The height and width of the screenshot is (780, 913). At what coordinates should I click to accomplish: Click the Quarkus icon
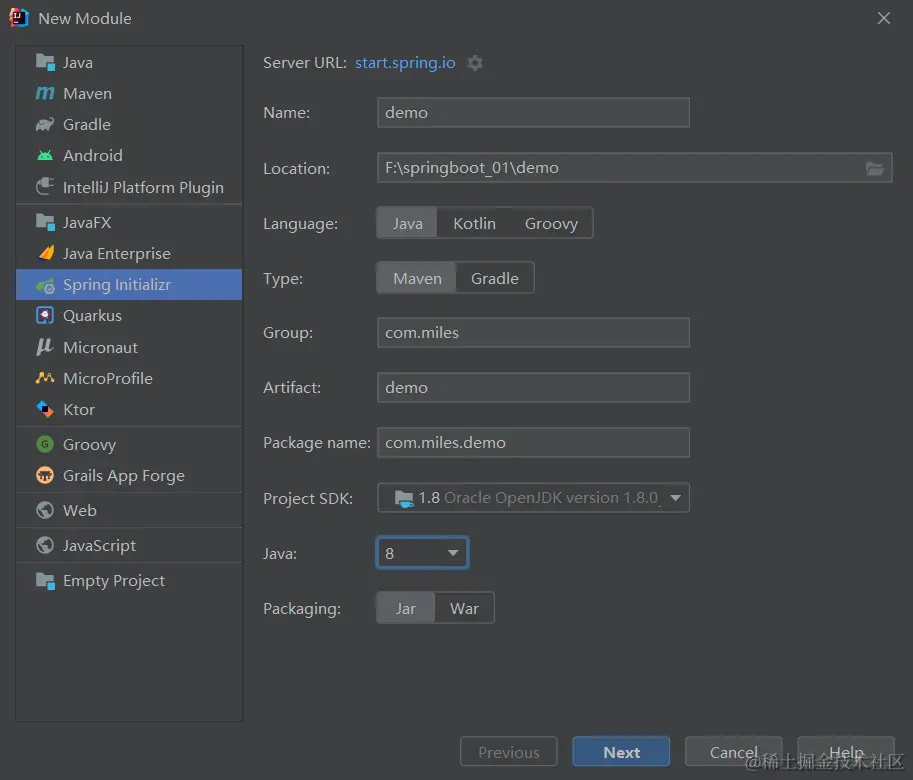tap(45, 315)
